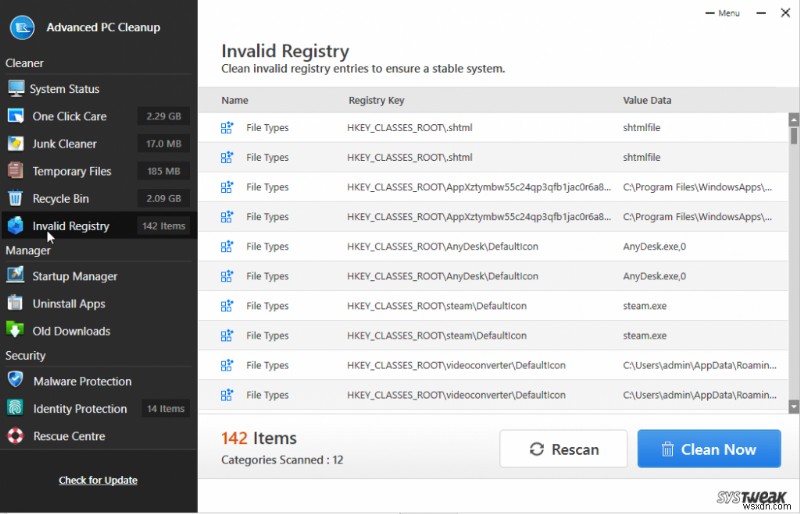Open the Old Downloads green arrow icon
Image resolution: width=800 pixels, height=514 pixels.
(15, 330)
